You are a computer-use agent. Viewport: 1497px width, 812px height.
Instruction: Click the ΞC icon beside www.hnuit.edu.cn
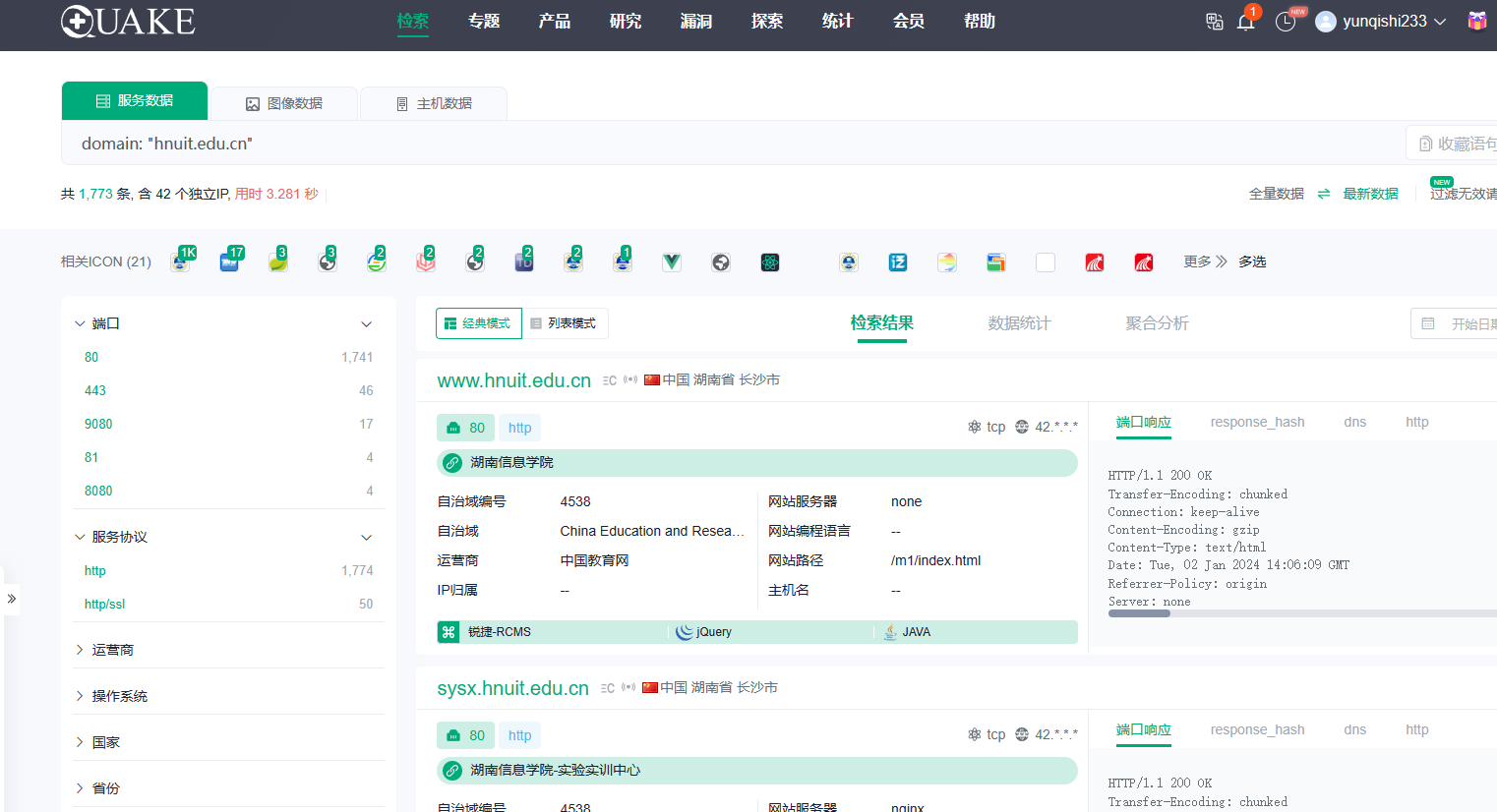pos(610,380)
